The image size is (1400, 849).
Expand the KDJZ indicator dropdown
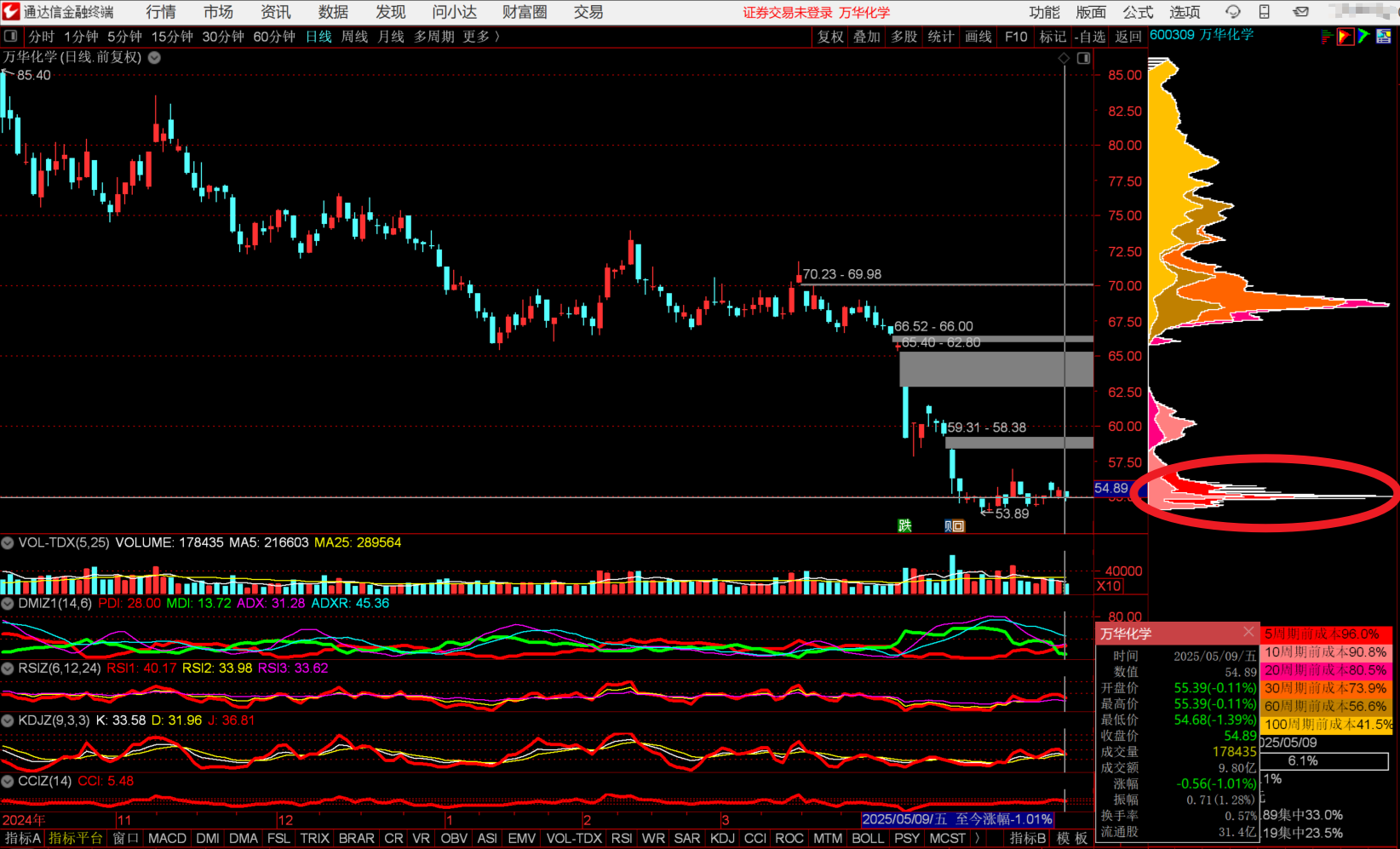[8, 720]
